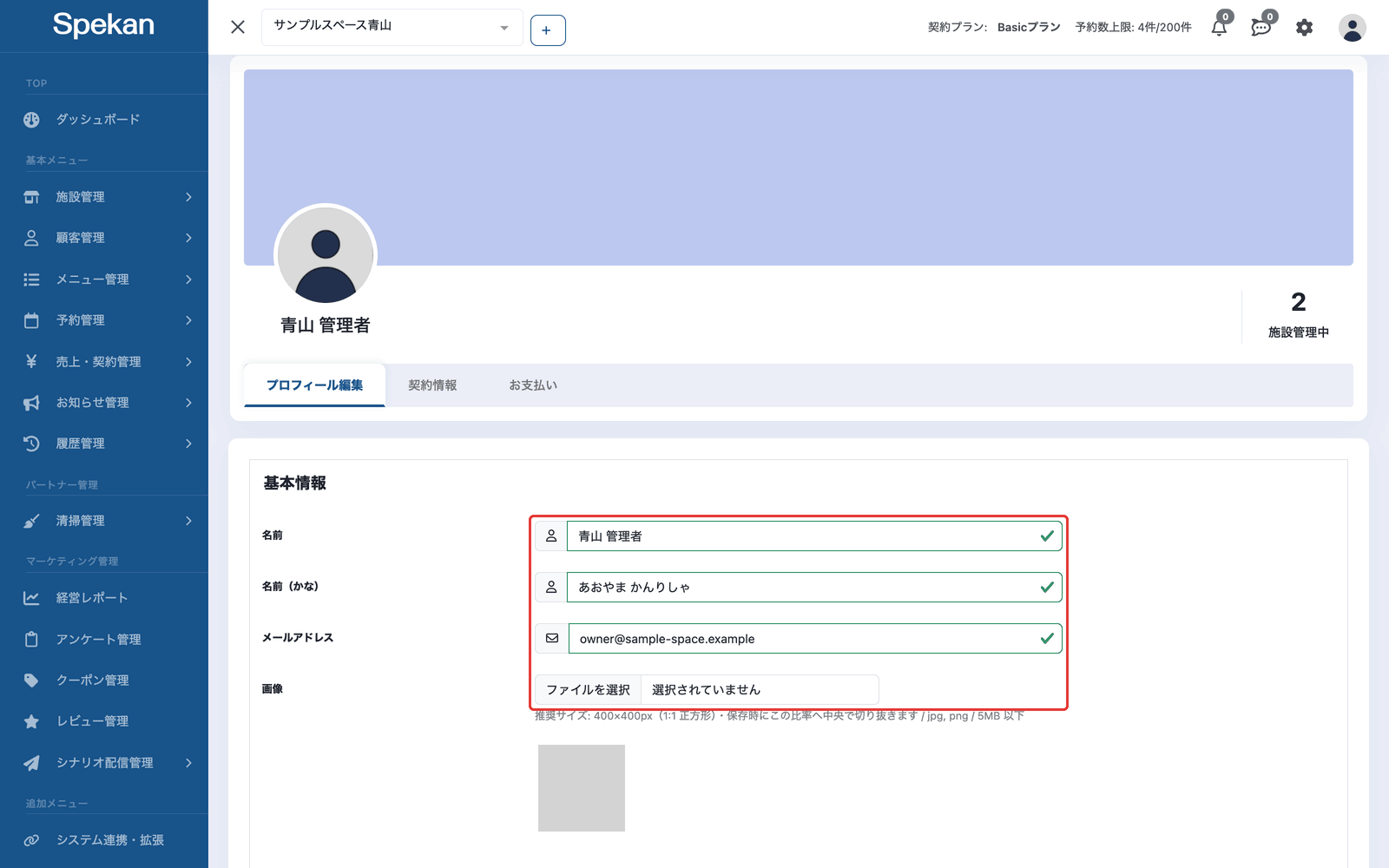Viewport: 1389px width, 868px height.
Task: Expand the 顧客管理 chevron
Action: click(x=188, y=238)
